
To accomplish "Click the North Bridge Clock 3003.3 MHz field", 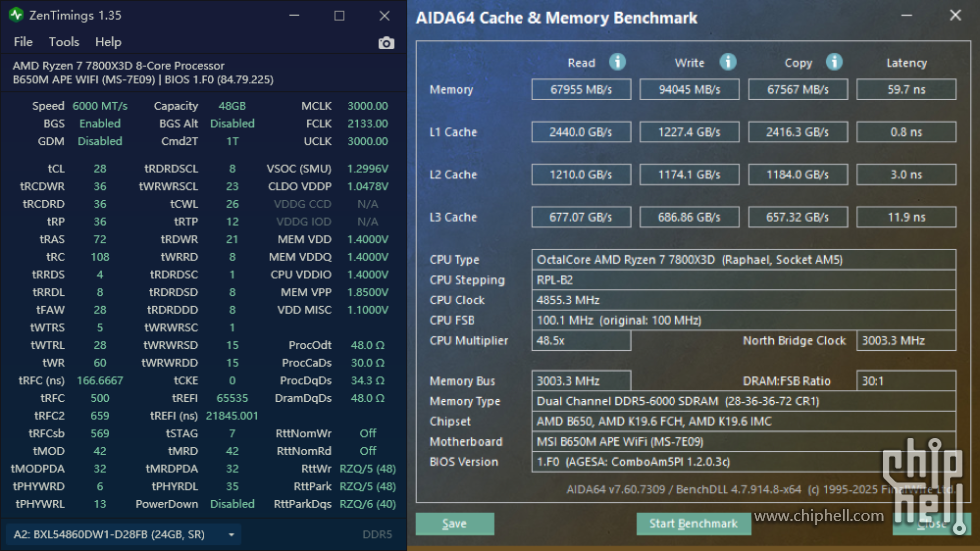I will 906,340.
